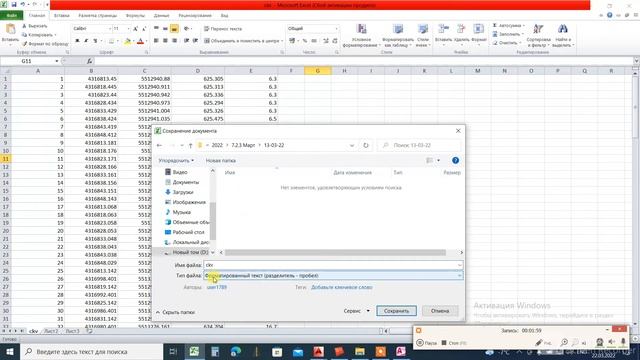The image size is (640, 360).
Task: Click the Excel icon in taskbar
Action: click(194, 351)
